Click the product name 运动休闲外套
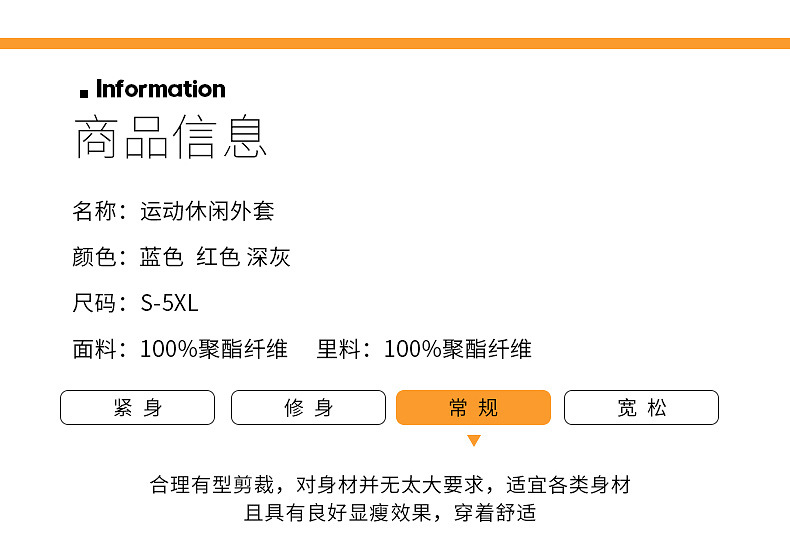 [207, 211]
